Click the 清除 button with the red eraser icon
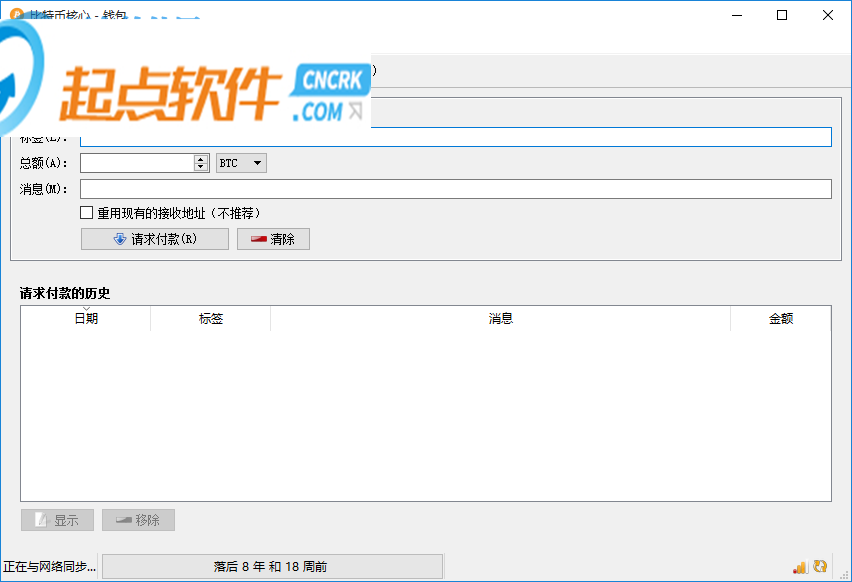Image resolution: width=852 pixels, height=582 pixels. click(x=273, y=239)
